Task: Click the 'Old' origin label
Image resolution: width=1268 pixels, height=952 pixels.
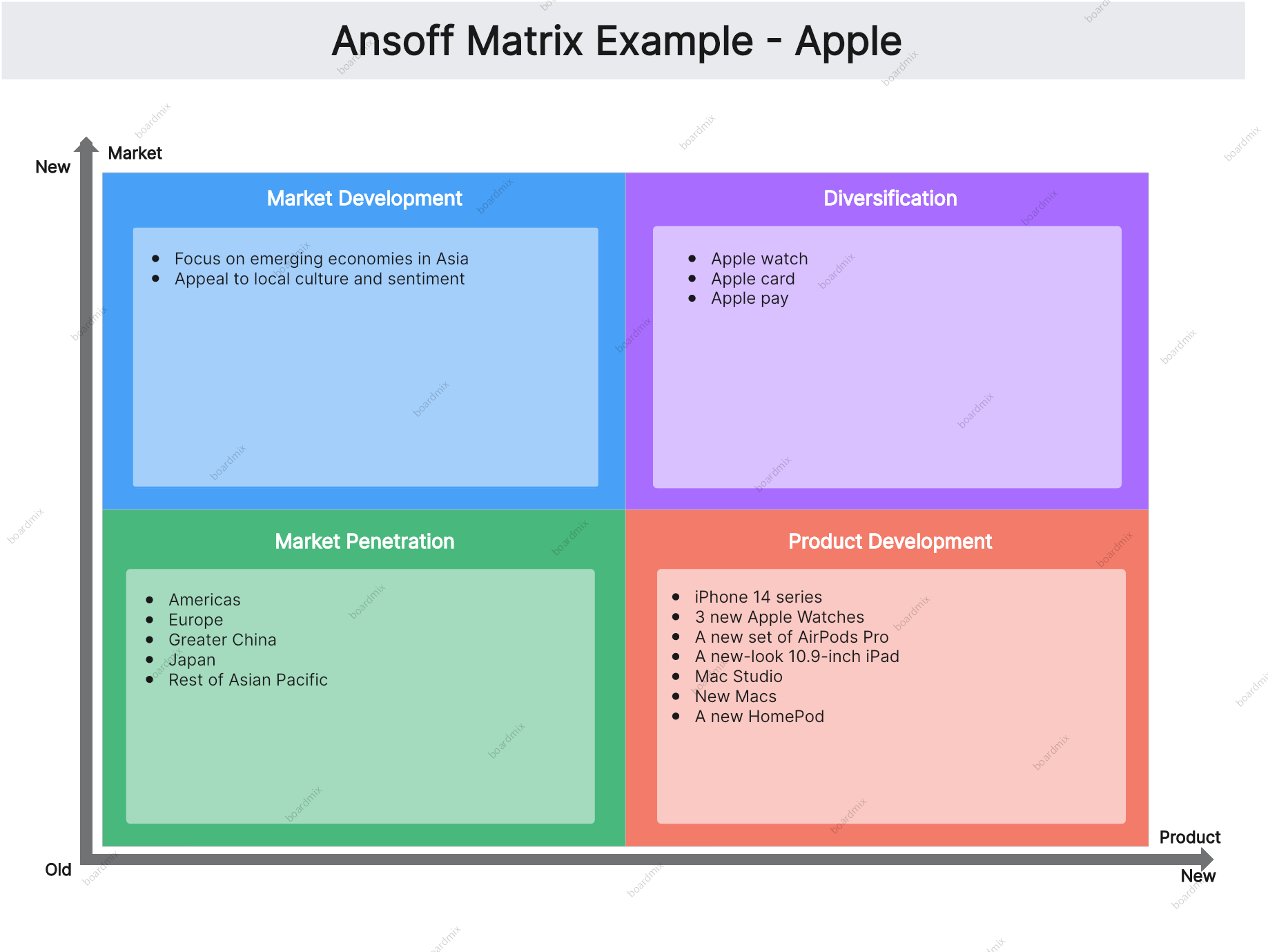Action: click(x=58, y=870)
